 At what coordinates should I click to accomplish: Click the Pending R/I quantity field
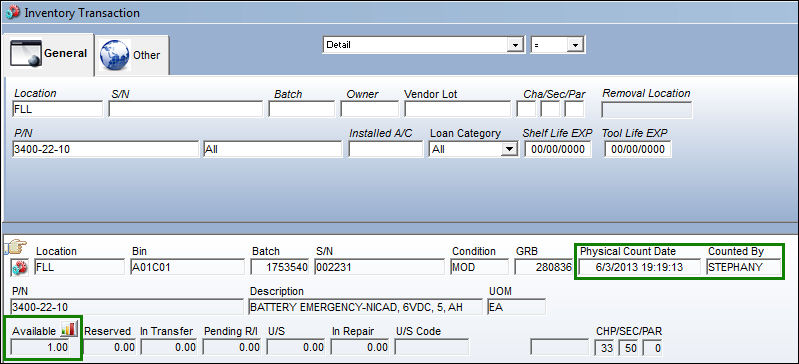point(231,347)
